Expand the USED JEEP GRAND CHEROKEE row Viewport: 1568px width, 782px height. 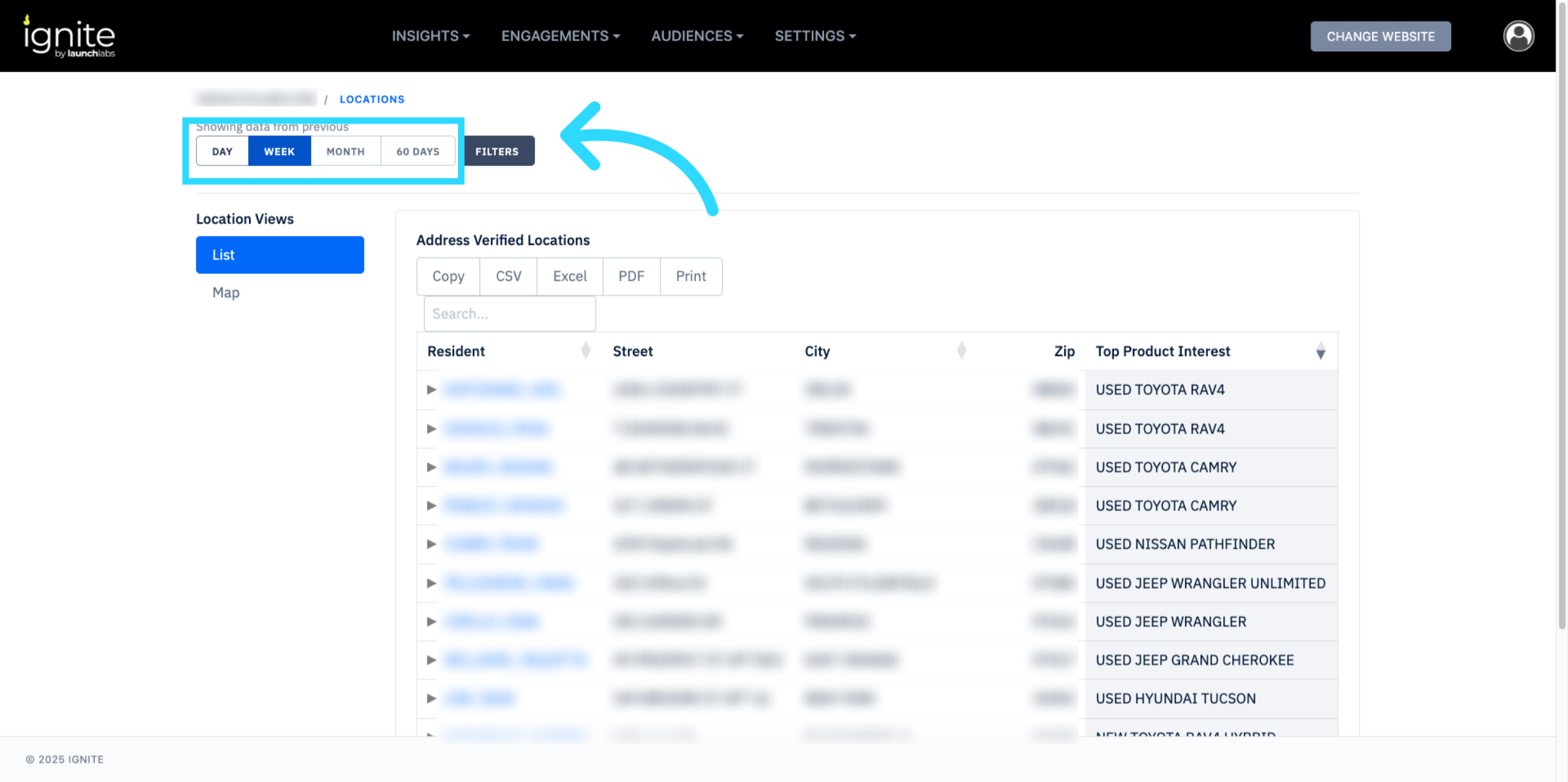pyautogui.click(x=431, y=660)
